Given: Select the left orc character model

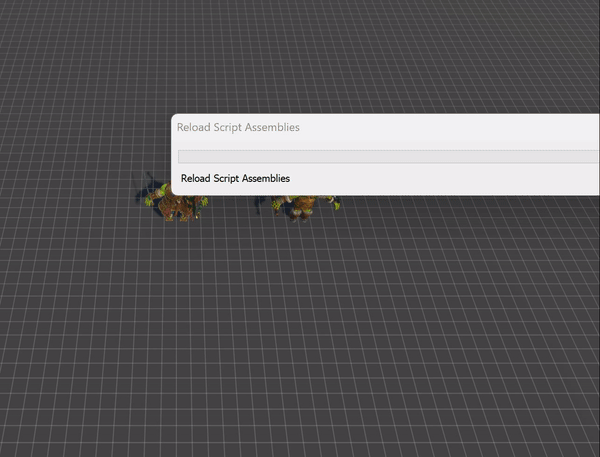Looking at the screenshot, I should pos(176,202).
